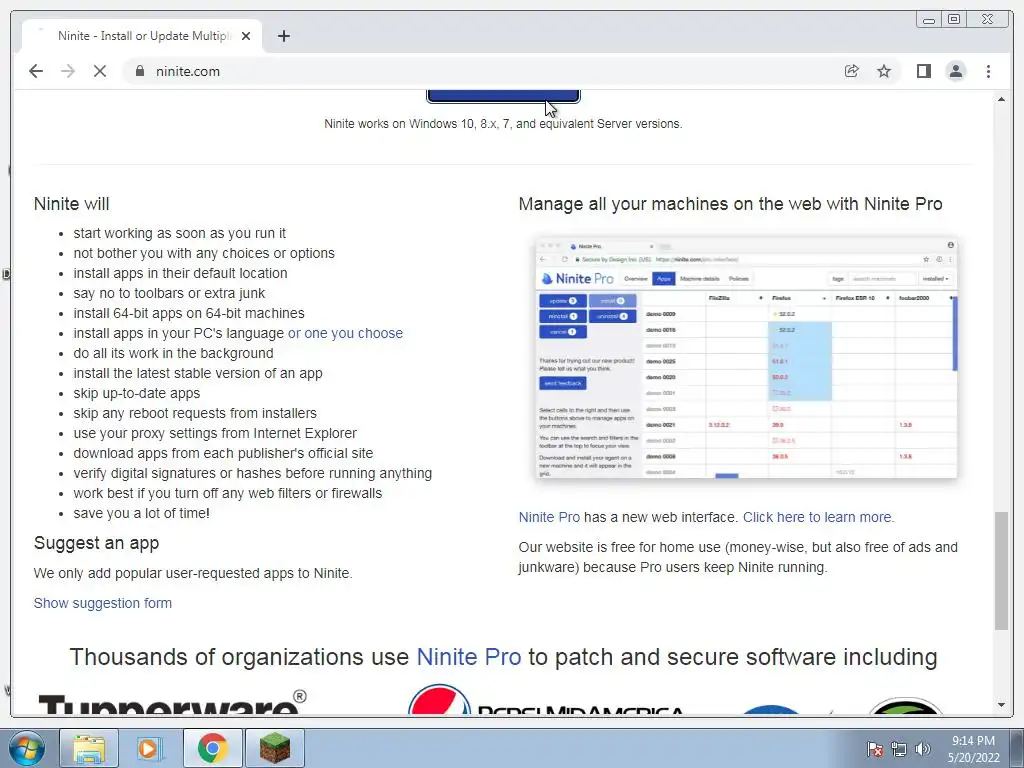
Task: Click 'Suggest an app' heading
Action: (x=96, y=543)
